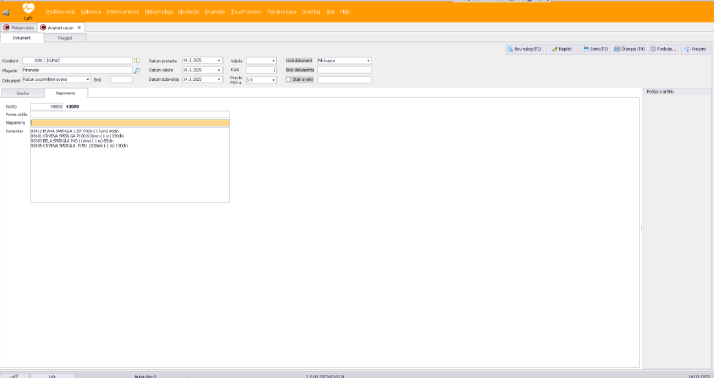
Task: Switch to the Maloprodaja window tab
Action: tap(19, 28)
